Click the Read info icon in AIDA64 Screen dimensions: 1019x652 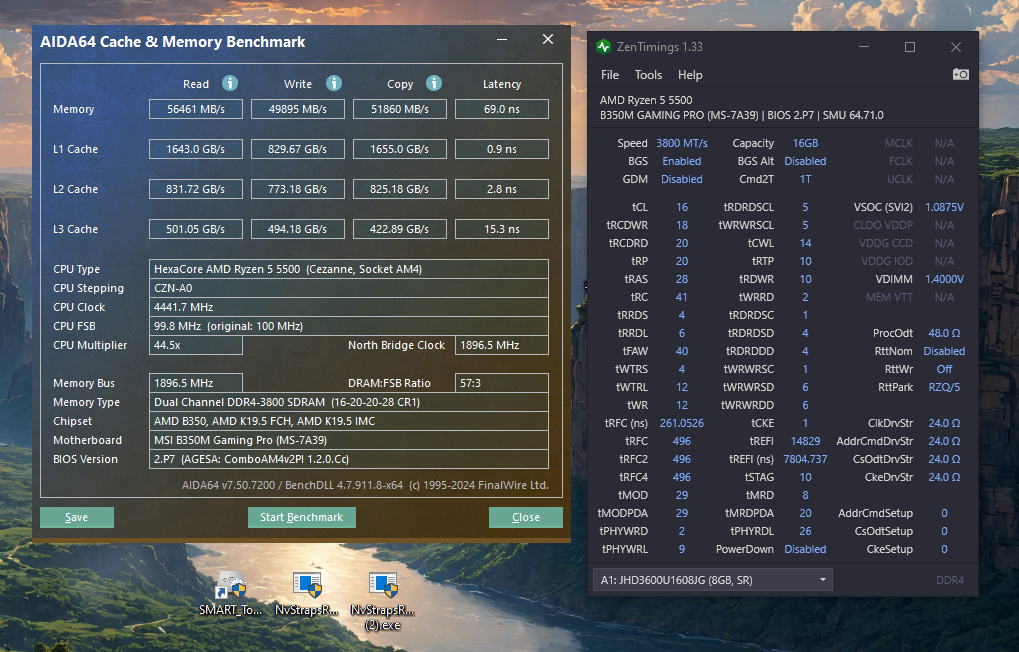[229, 83]
